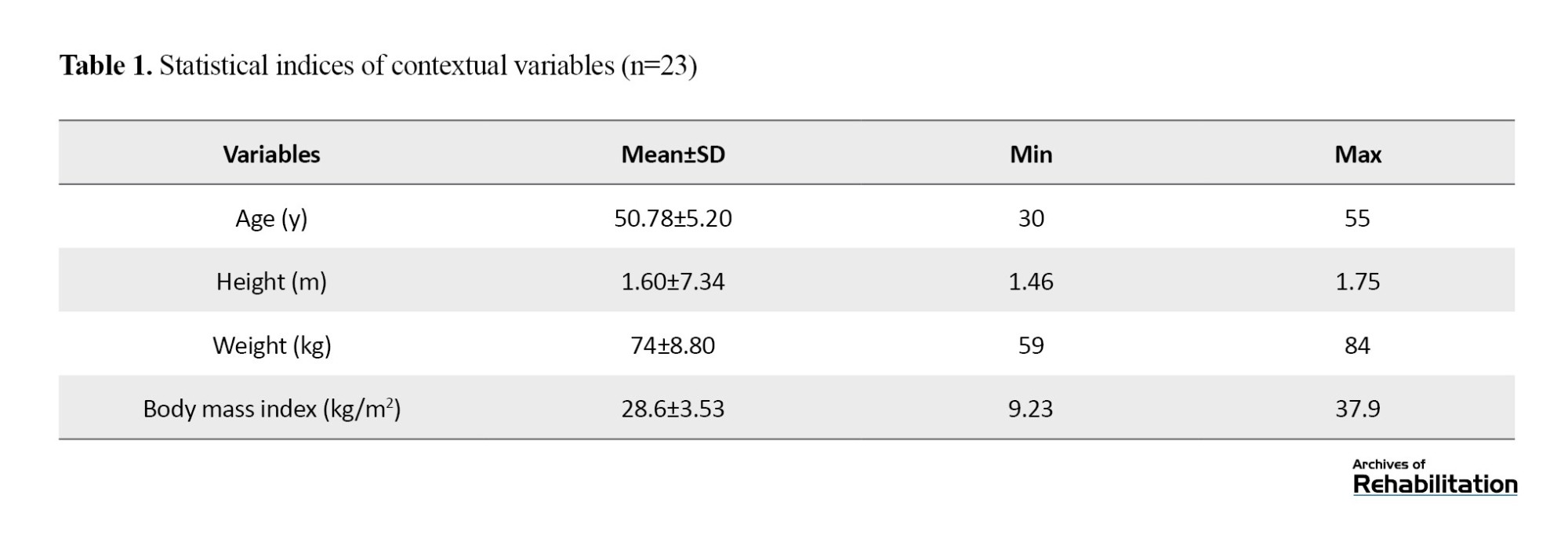This screenshot has width=1568, height=535.
Task: Select the minimum weight value 59
Action: click(1031, 345)
